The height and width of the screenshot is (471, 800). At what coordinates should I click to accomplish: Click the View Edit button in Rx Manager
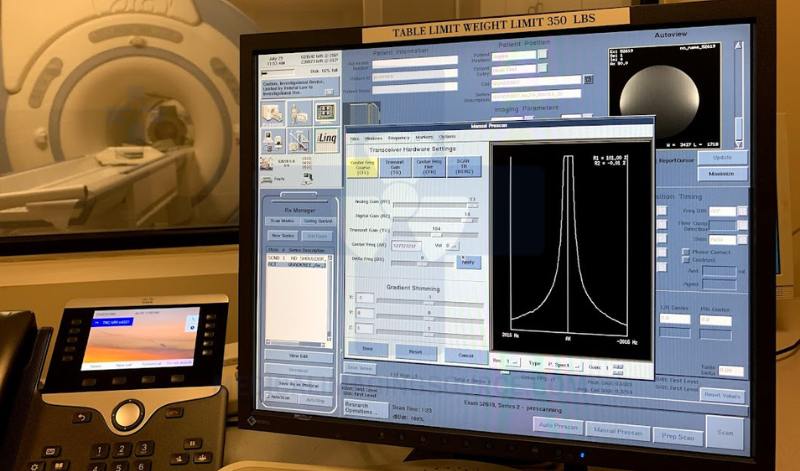coord(298,356)
